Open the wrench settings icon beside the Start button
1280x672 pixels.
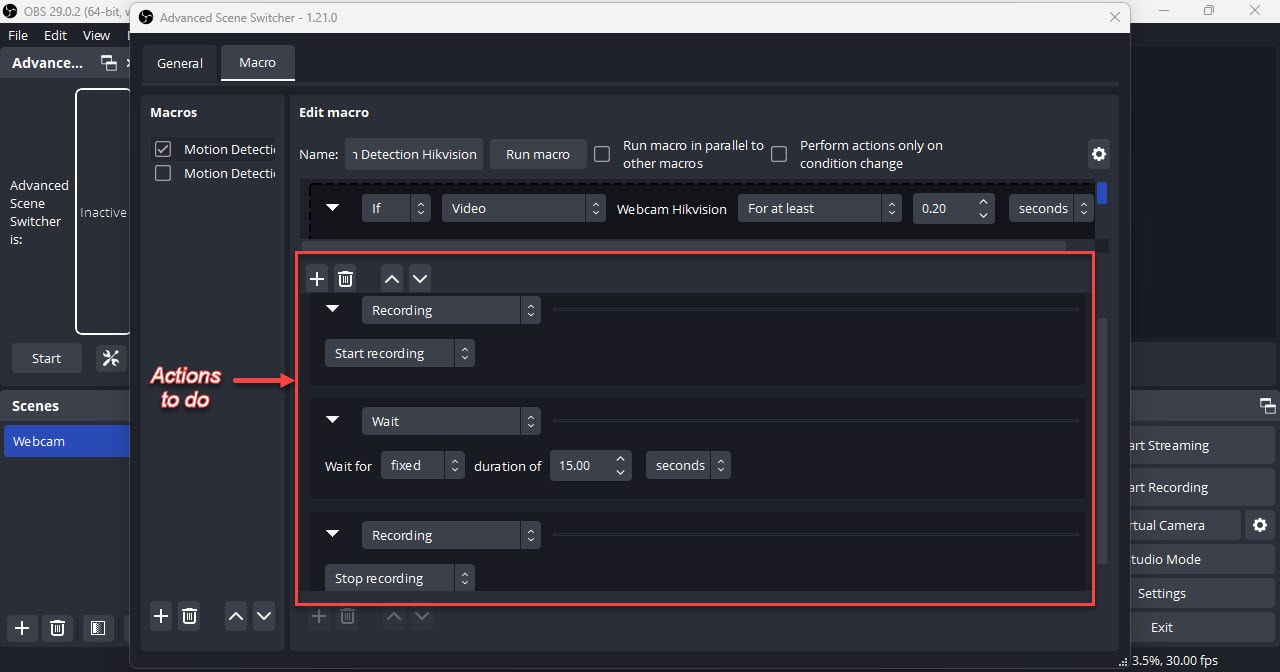pos(111,358)
